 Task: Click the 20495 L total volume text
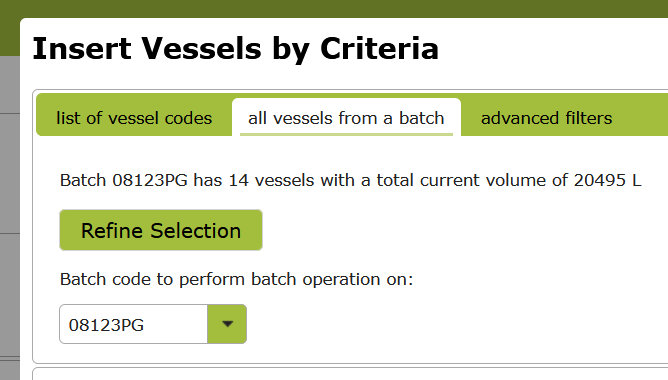(x=608, y=180)
